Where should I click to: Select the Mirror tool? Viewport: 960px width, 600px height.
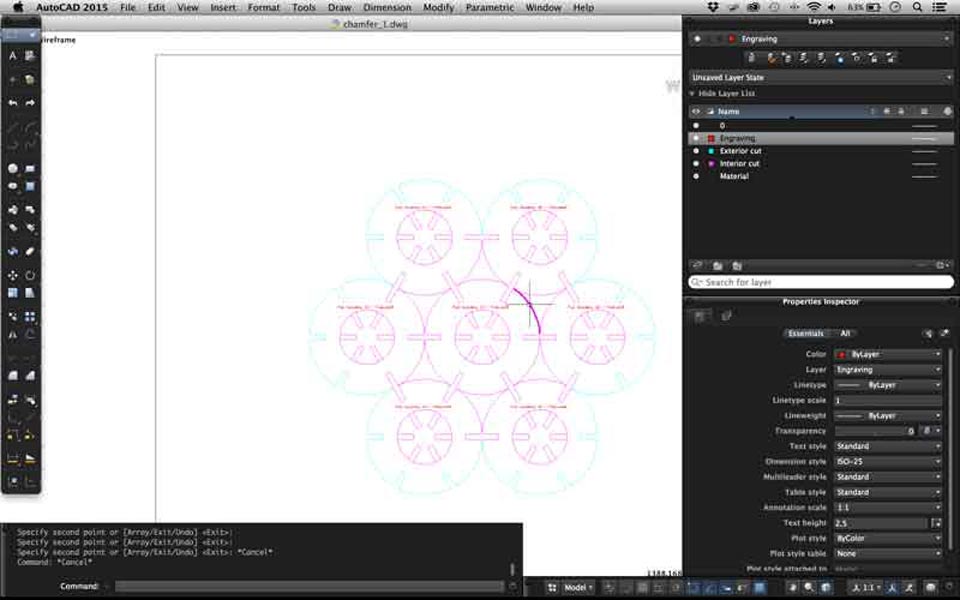(13, 335)
